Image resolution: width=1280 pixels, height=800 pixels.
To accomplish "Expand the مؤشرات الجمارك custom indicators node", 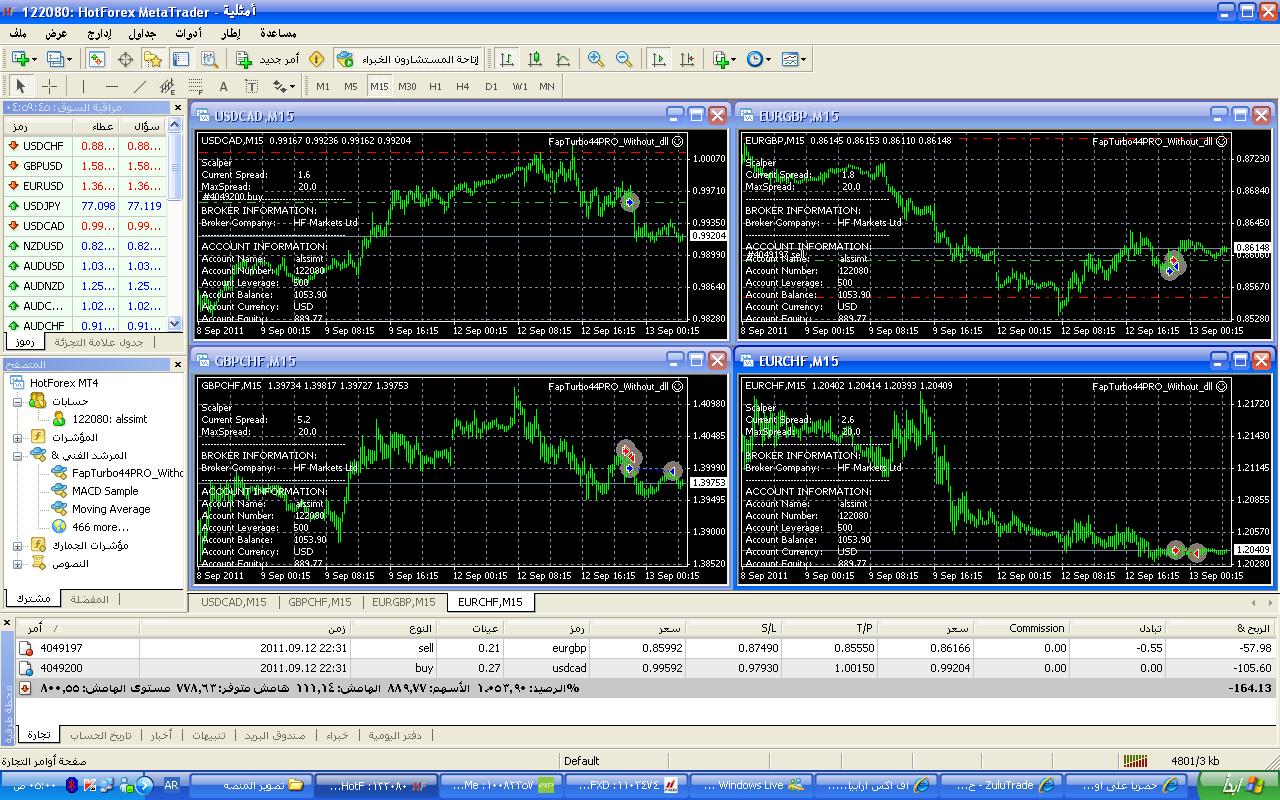I will tap(18, 545).
